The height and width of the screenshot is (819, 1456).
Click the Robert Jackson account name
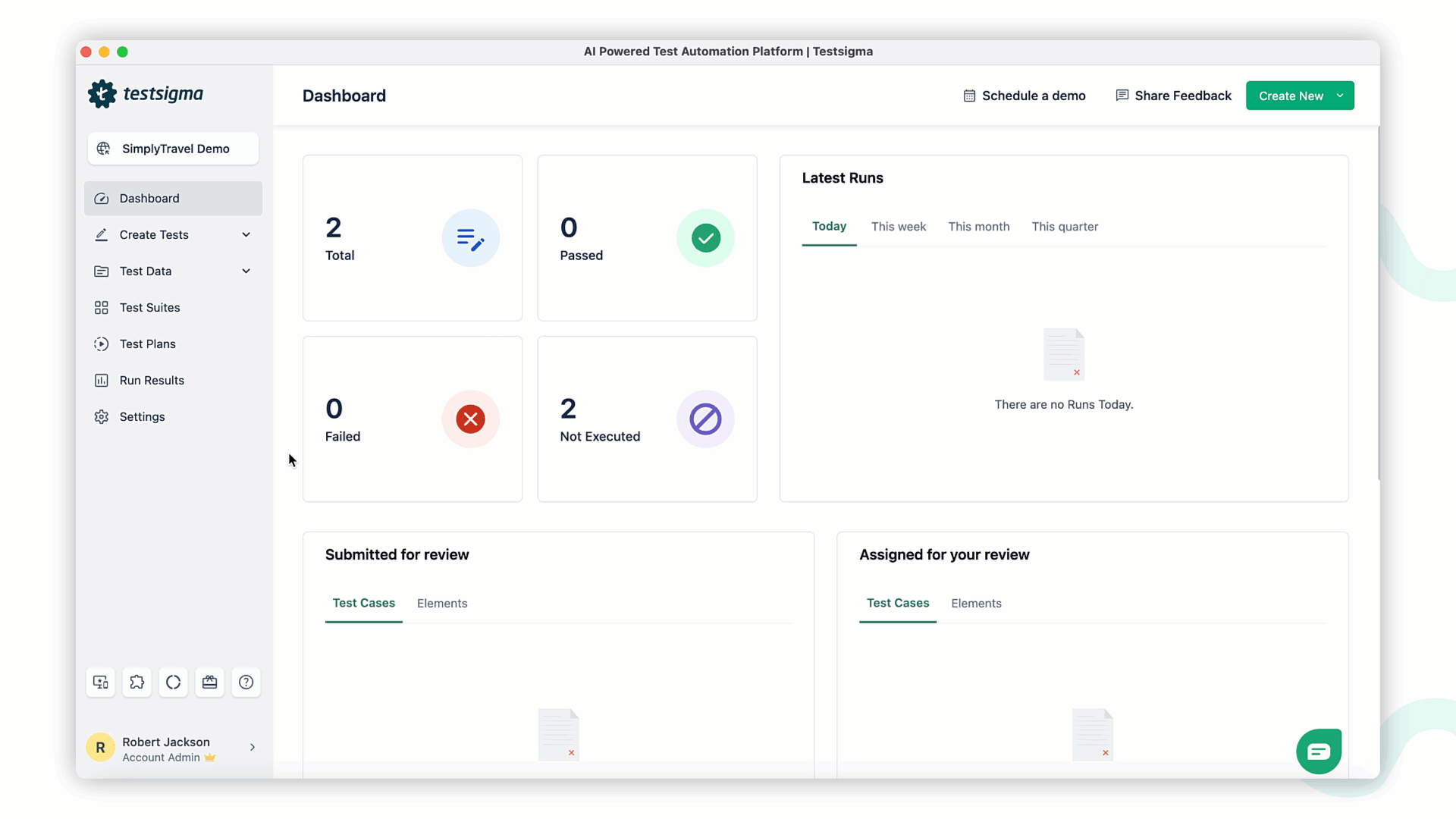click(166, 742)
